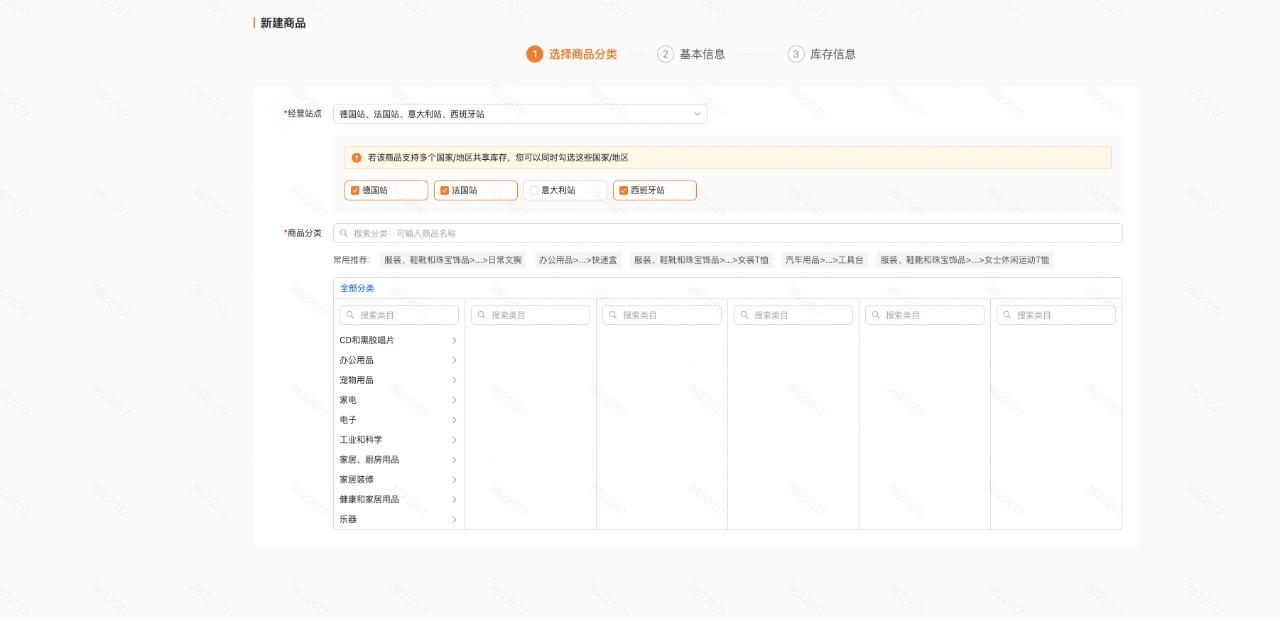This screenshot has height=619, width=1280.
Task: Click search icon in fourth category column
Action: [x=743, y=315]
